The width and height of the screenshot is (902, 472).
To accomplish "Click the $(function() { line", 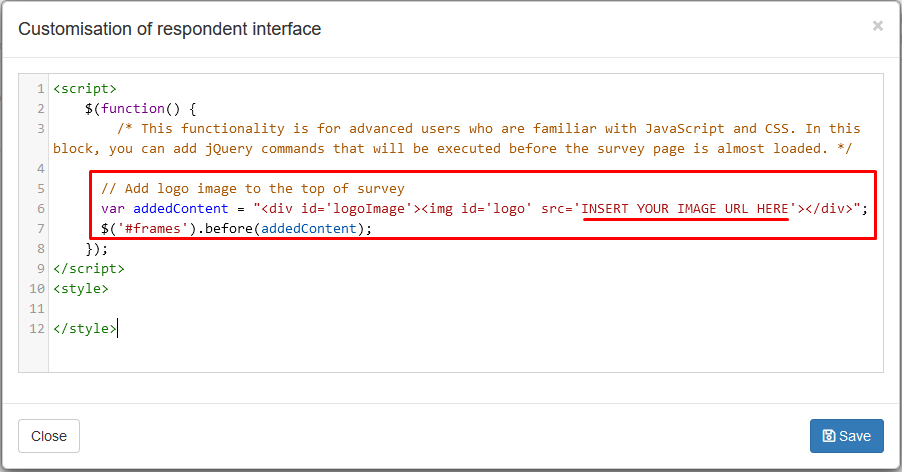I will pos(140,109).
